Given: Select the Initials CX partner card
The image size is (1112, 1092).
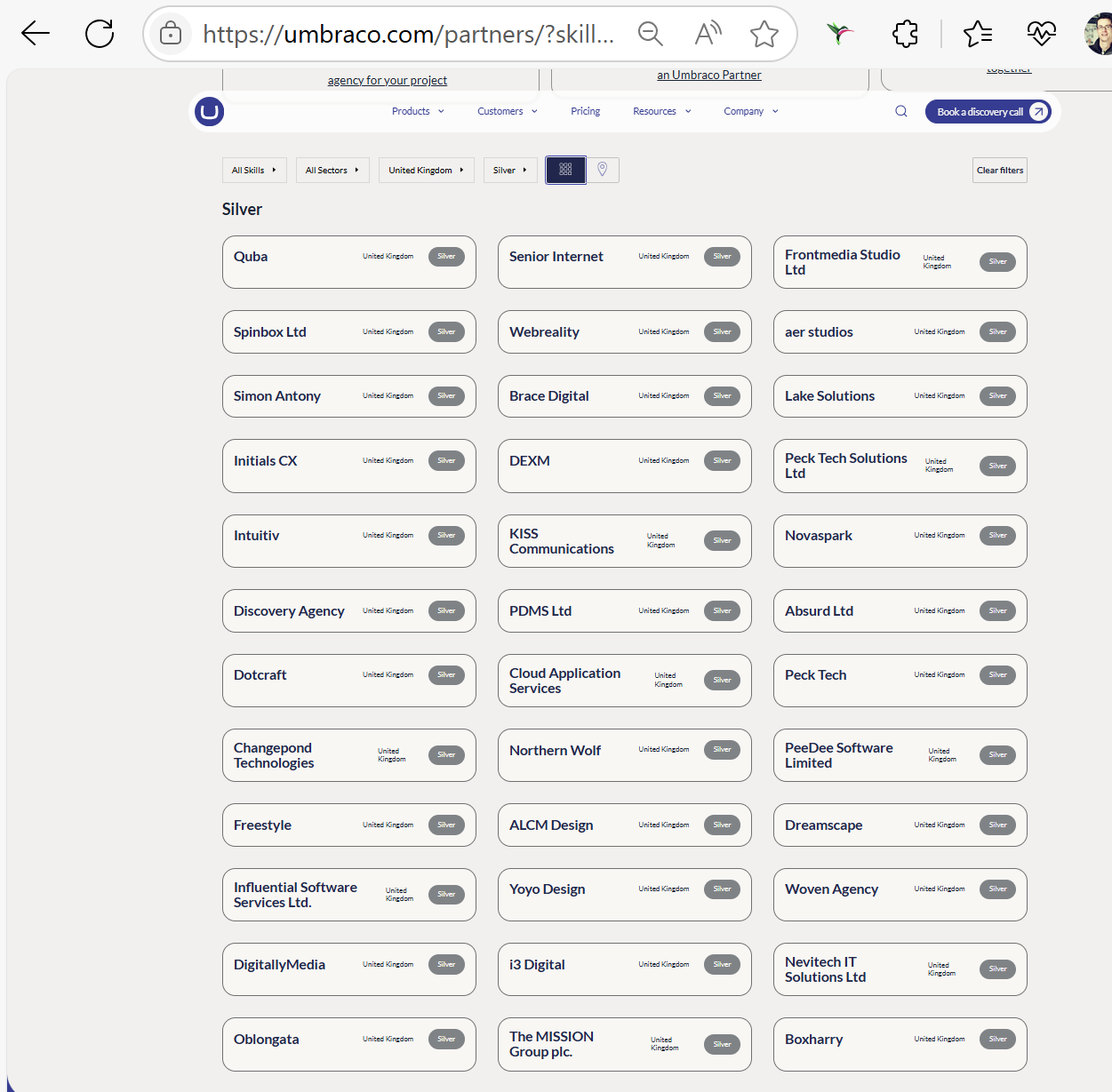Looking at the screenshot, I should point(349,466).
